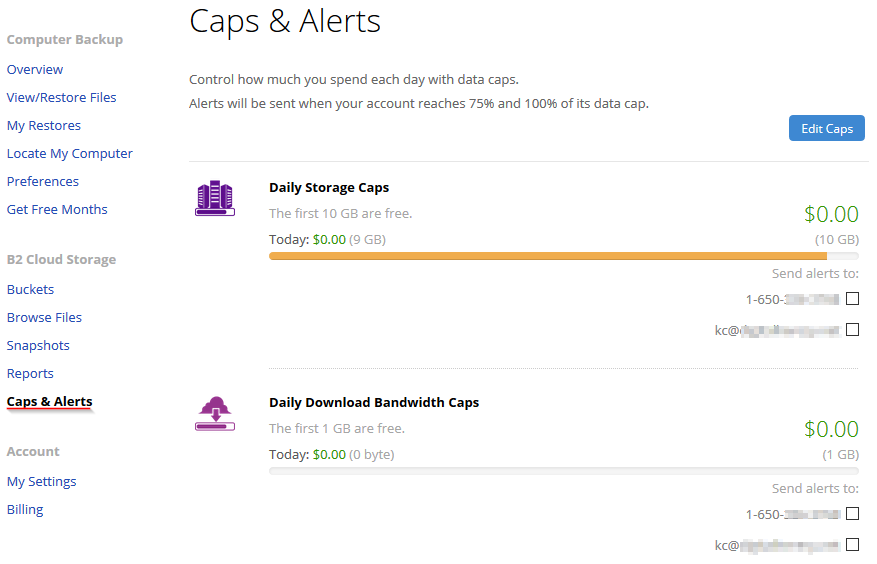Click the Daily Storage Caps server icon
This screenshot has height=564, width=877.
coord(215,198)
